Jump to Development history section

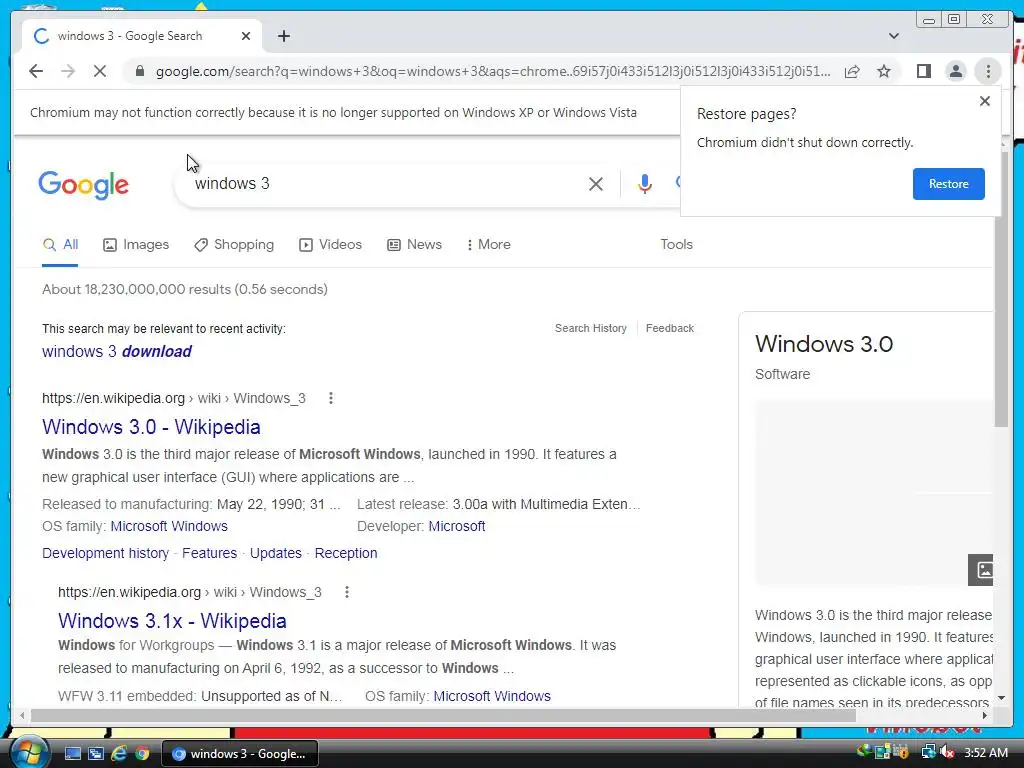click(x=105, y=553)
